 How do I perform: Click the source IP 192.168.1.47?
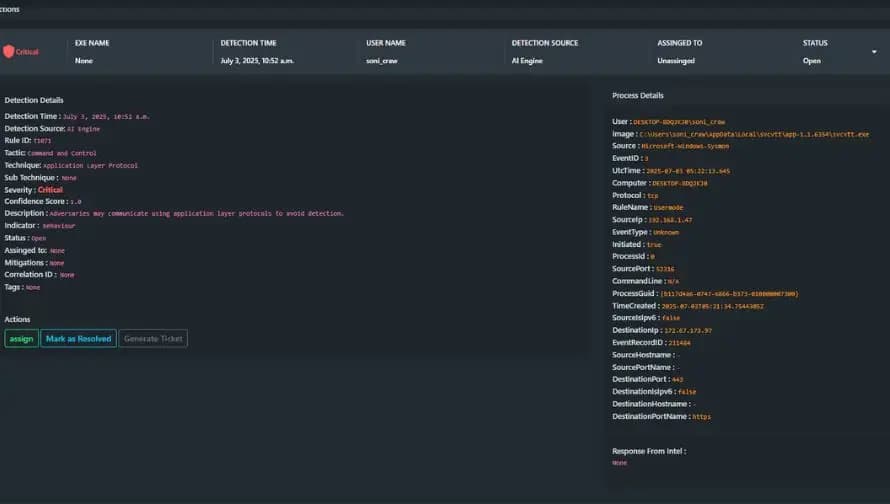(671, 220)
